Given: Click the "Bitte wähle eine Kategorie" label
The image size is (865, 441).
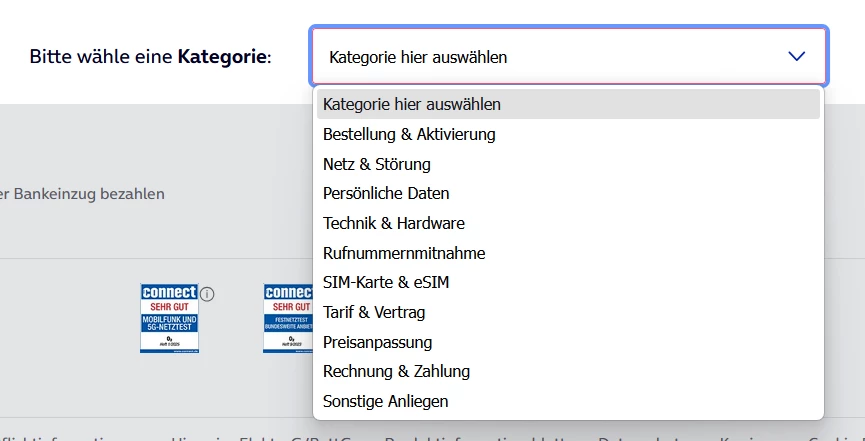Looking at the screenshot, I should [x=150, y=56].
